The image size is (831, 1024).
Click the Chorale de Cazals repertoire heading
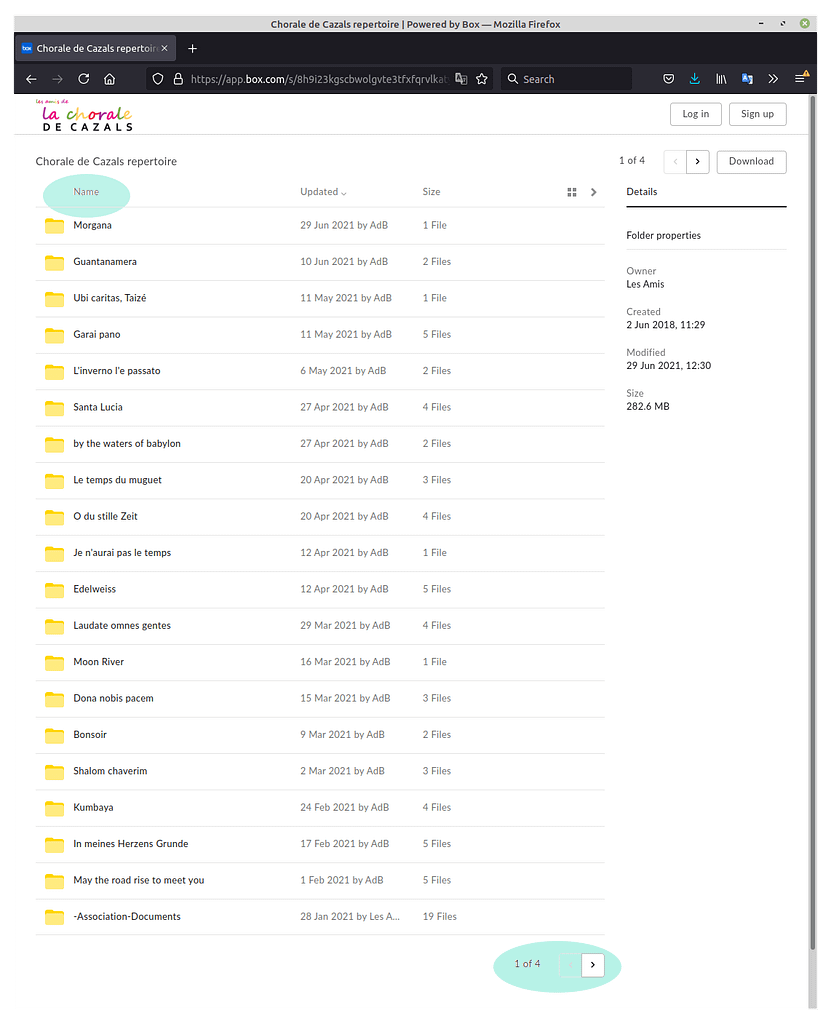tap(106, 161)
